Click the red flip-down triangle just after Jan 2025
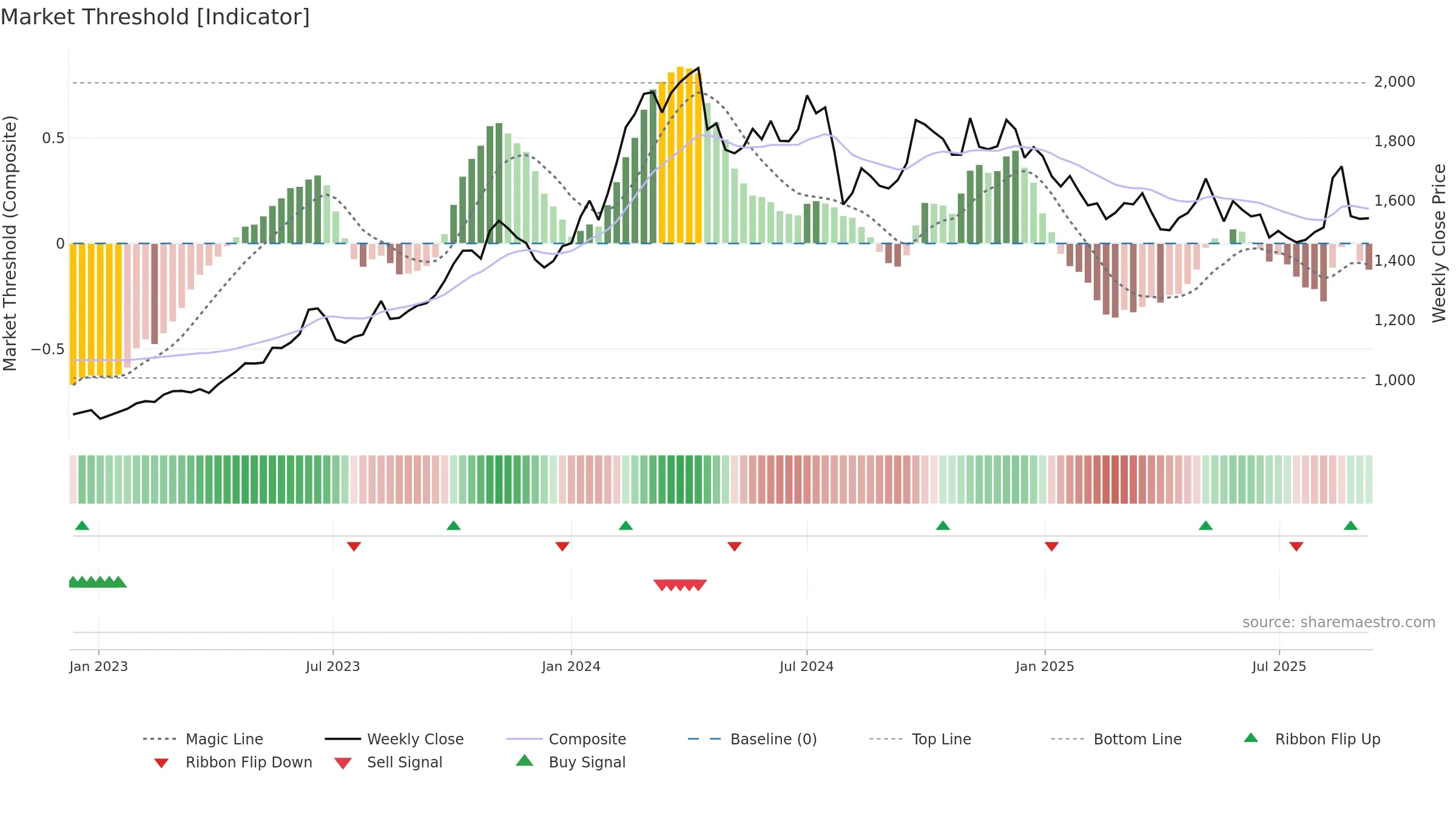1456x819 pixels. [1051, 547]
